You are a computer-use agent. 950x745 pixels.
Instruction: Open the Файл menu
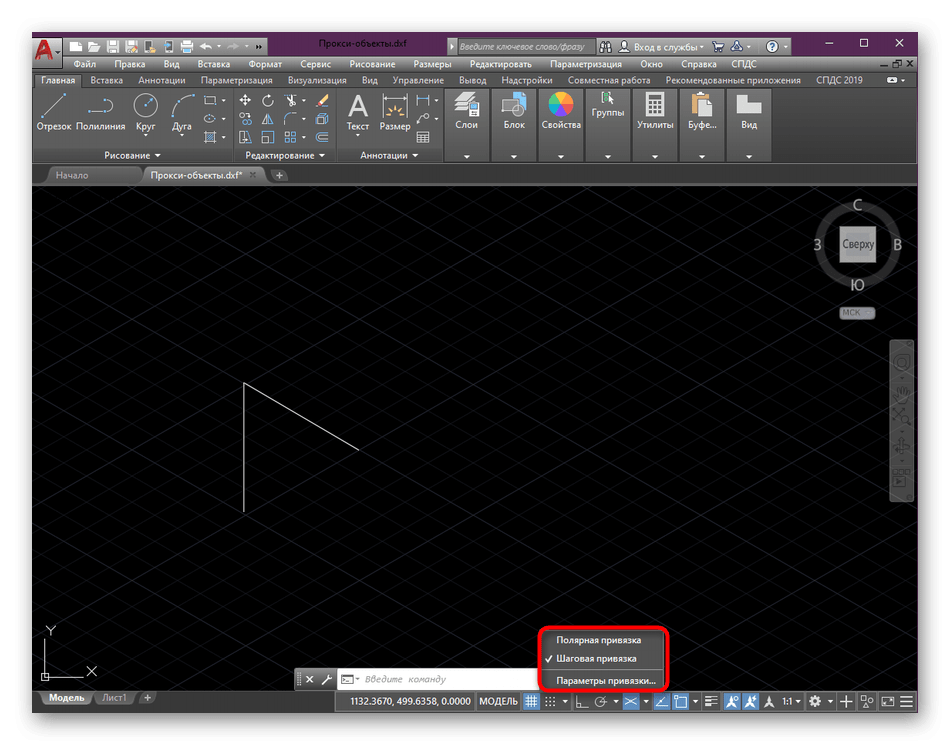click(84, 64)
